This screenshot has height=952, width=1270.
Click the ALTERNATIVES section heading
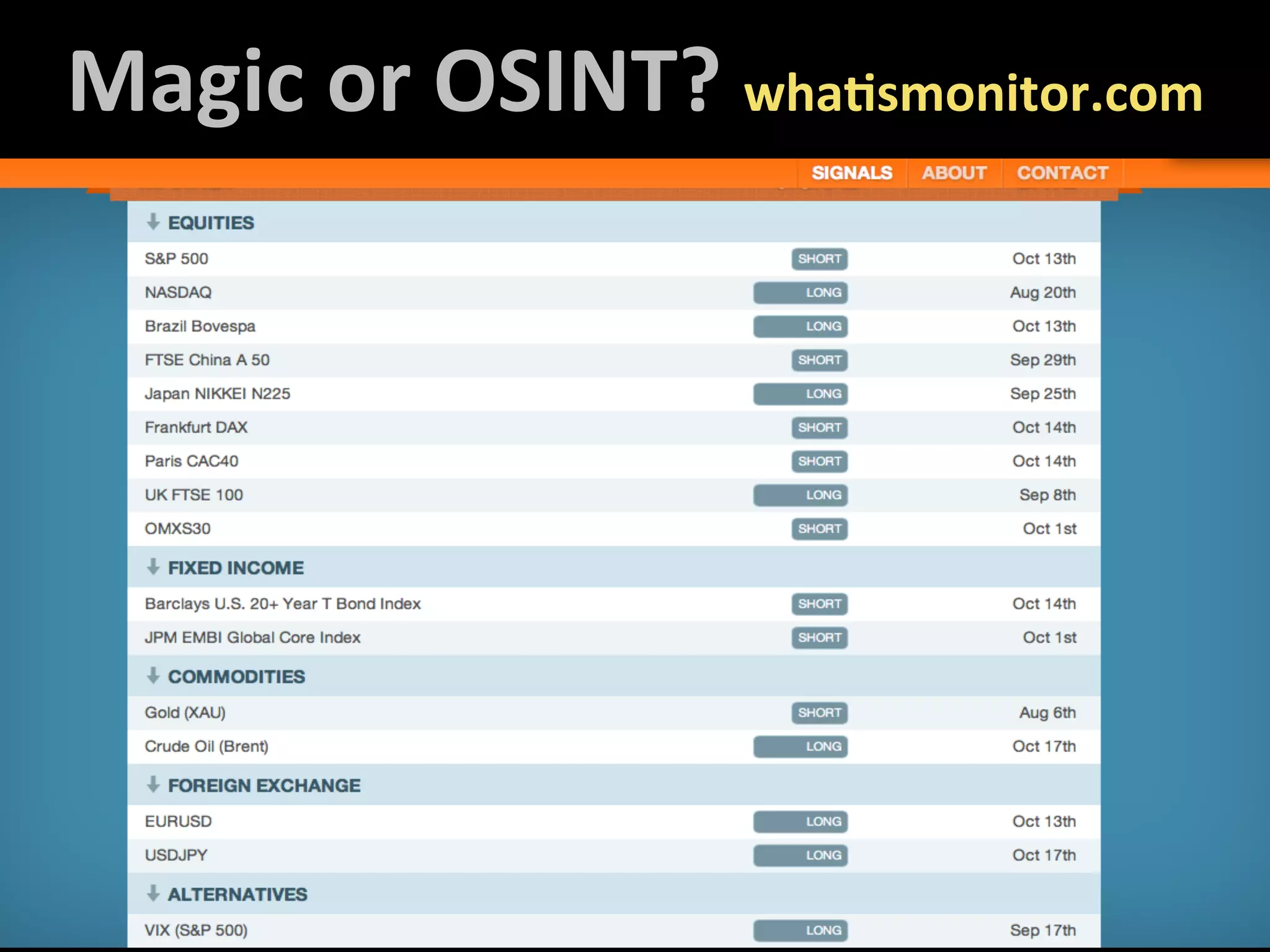238,894
